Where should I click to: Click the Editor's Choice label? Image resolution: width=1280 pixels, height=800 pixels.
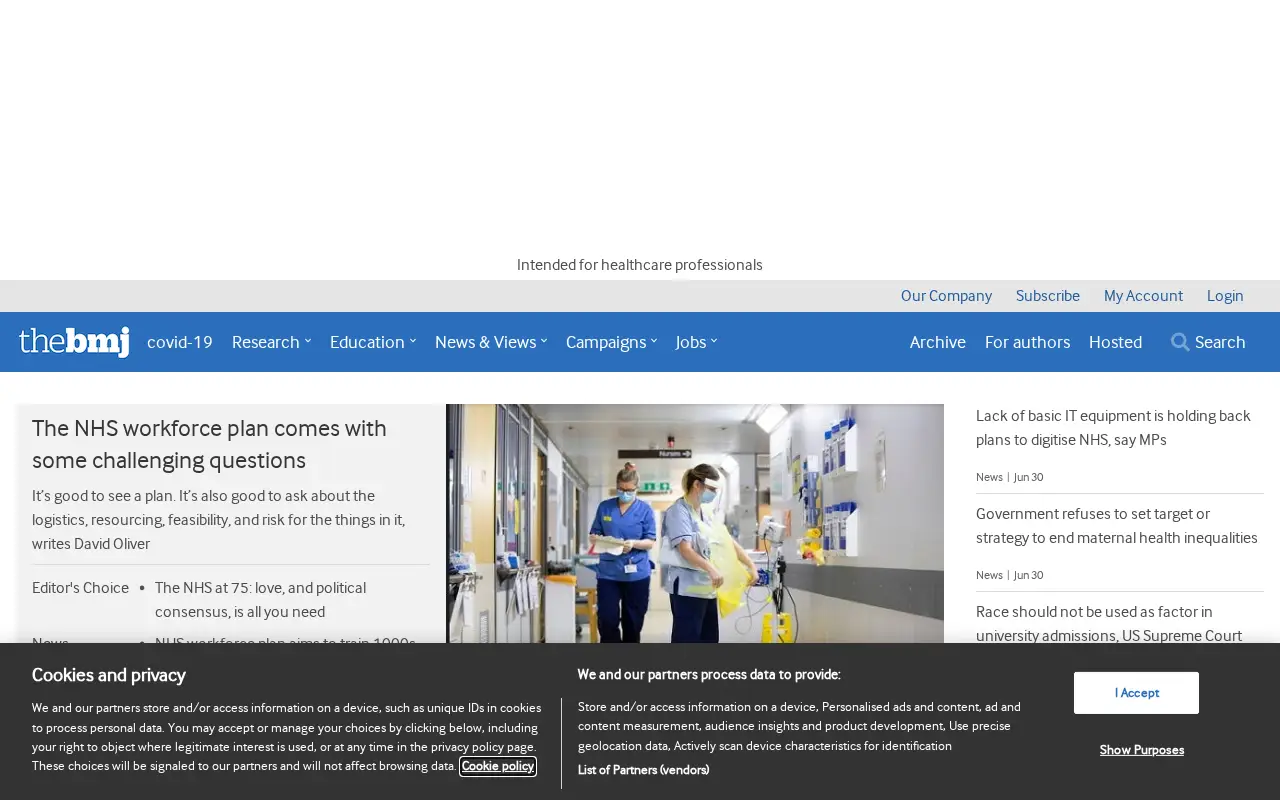(x=80, y=588)
